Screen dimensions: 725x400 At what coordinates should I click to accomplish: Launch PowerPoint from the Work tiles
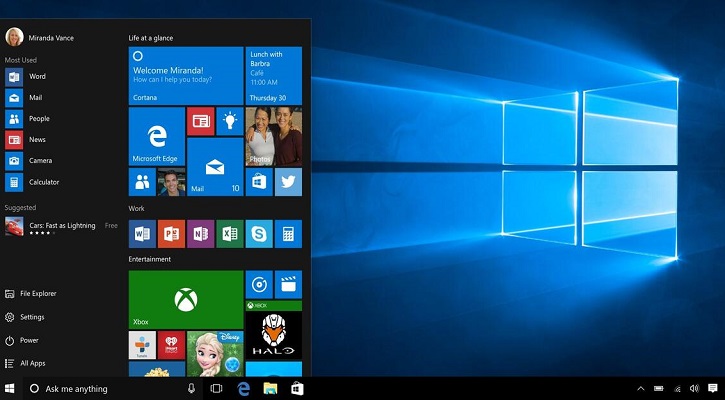point(172,234)
